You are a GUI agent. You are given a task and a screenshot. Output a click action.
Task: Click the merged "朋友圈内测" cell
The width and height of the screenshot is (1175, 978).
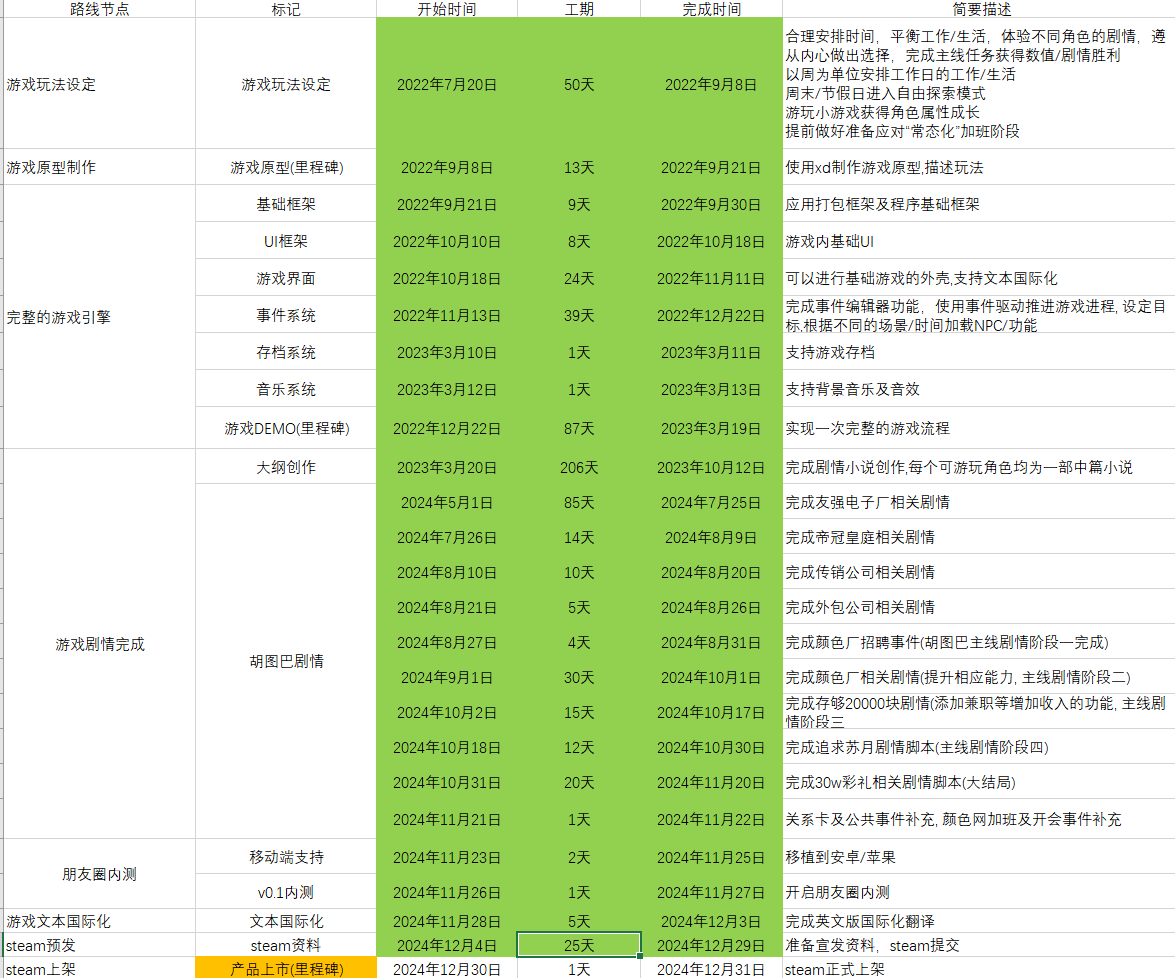tap(99, 874)
